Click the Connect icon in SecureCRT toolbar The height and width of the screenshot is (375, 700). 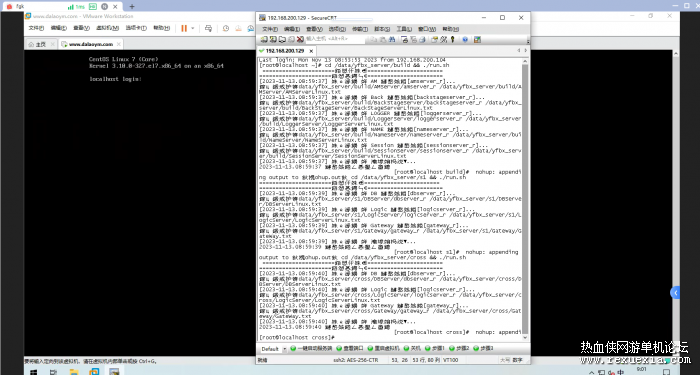coord(264,39)
